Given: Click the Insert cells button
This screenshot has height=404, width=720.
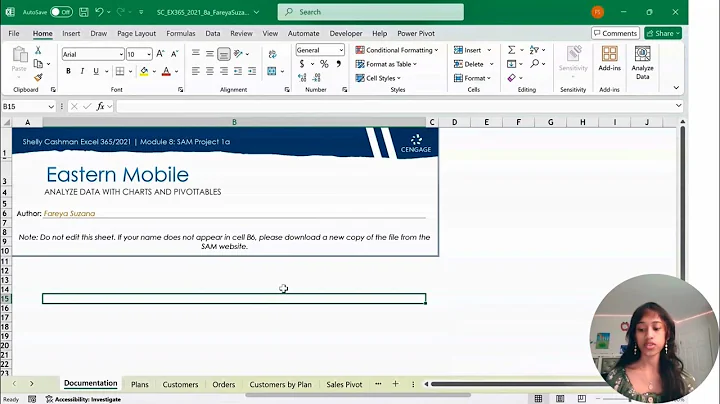Looking at the screenshot, I should click(x=472, y=50).
